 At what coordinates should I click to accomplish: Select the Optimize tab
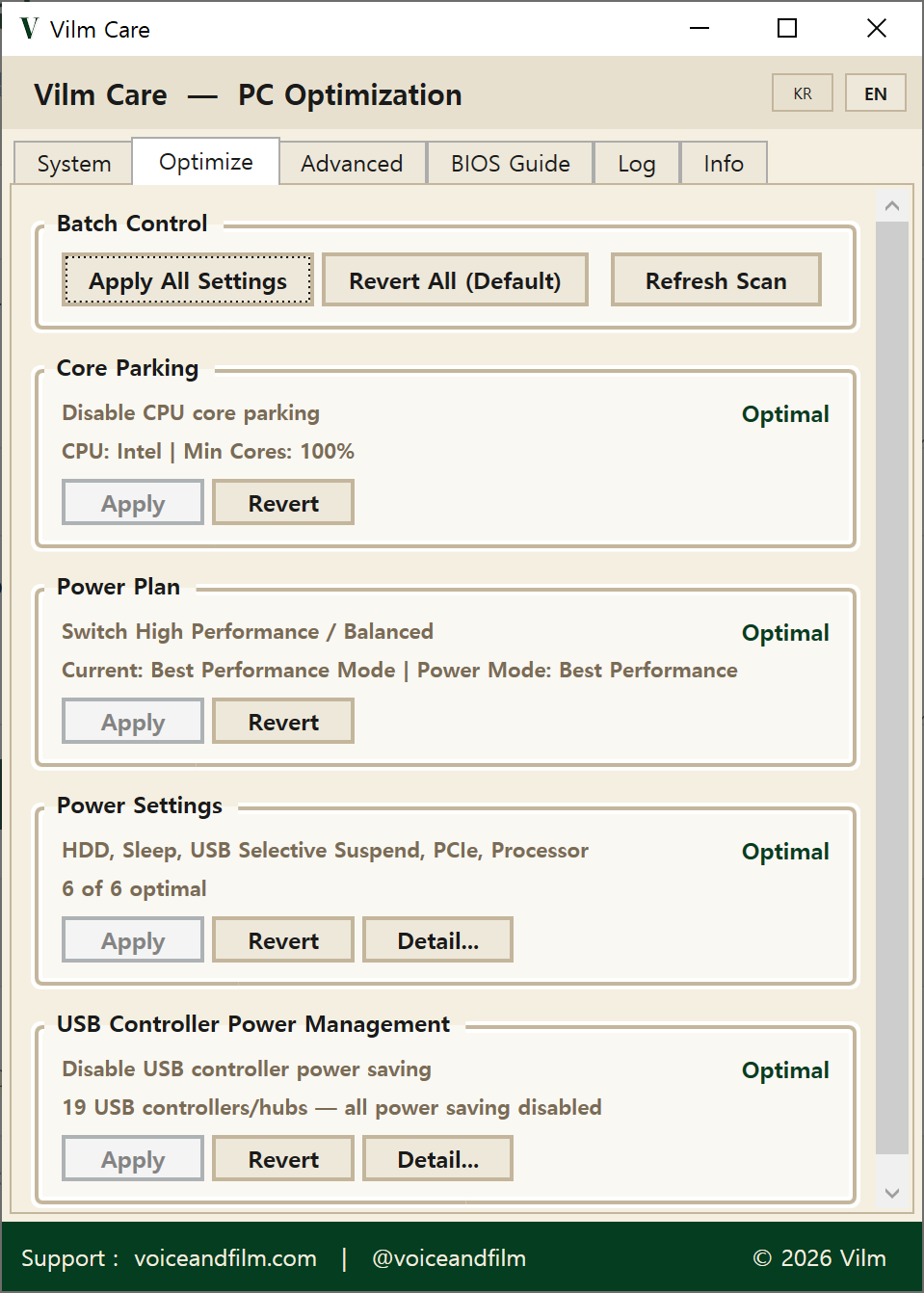[205, 161]
